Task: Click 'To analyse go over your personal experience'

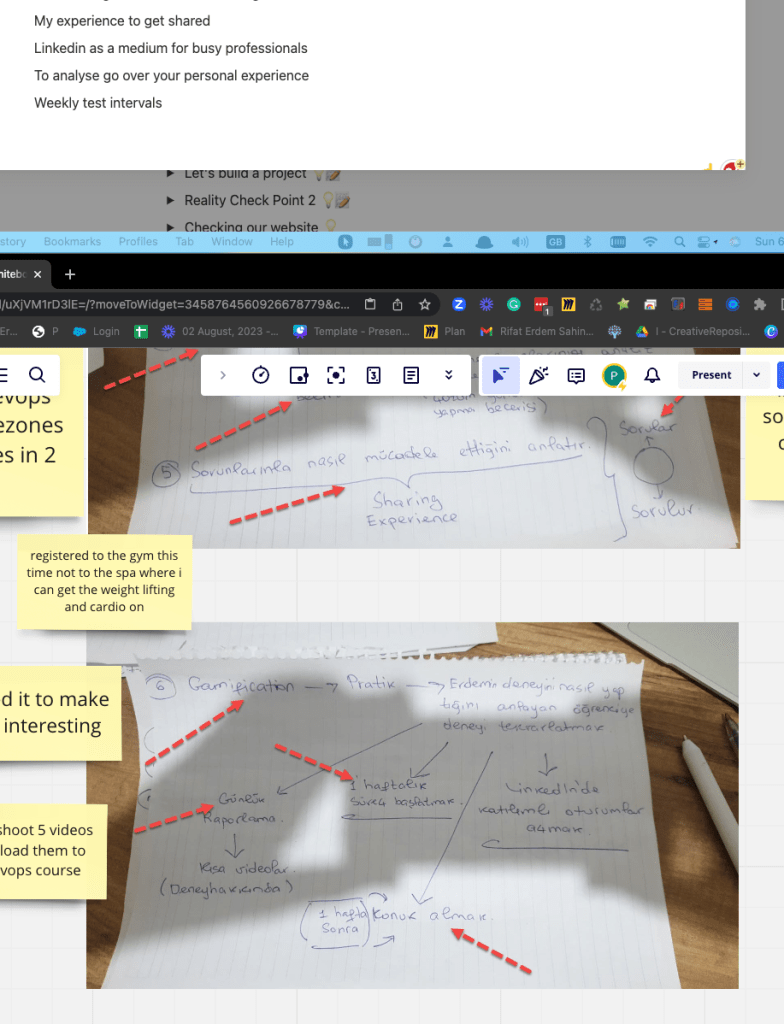Action: [171, 76]
